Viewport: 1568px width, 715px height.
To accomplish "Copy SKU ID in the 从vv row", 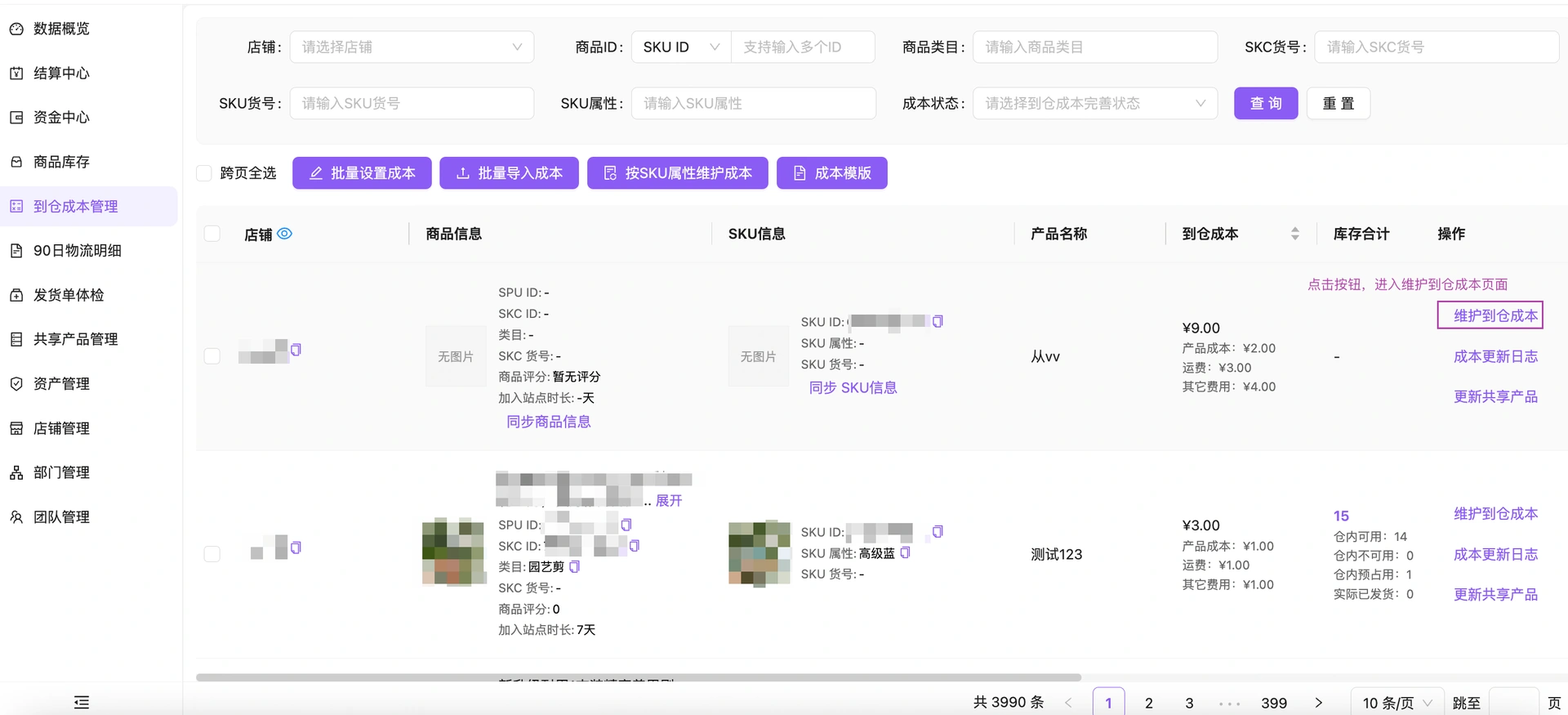I will 938,321.
